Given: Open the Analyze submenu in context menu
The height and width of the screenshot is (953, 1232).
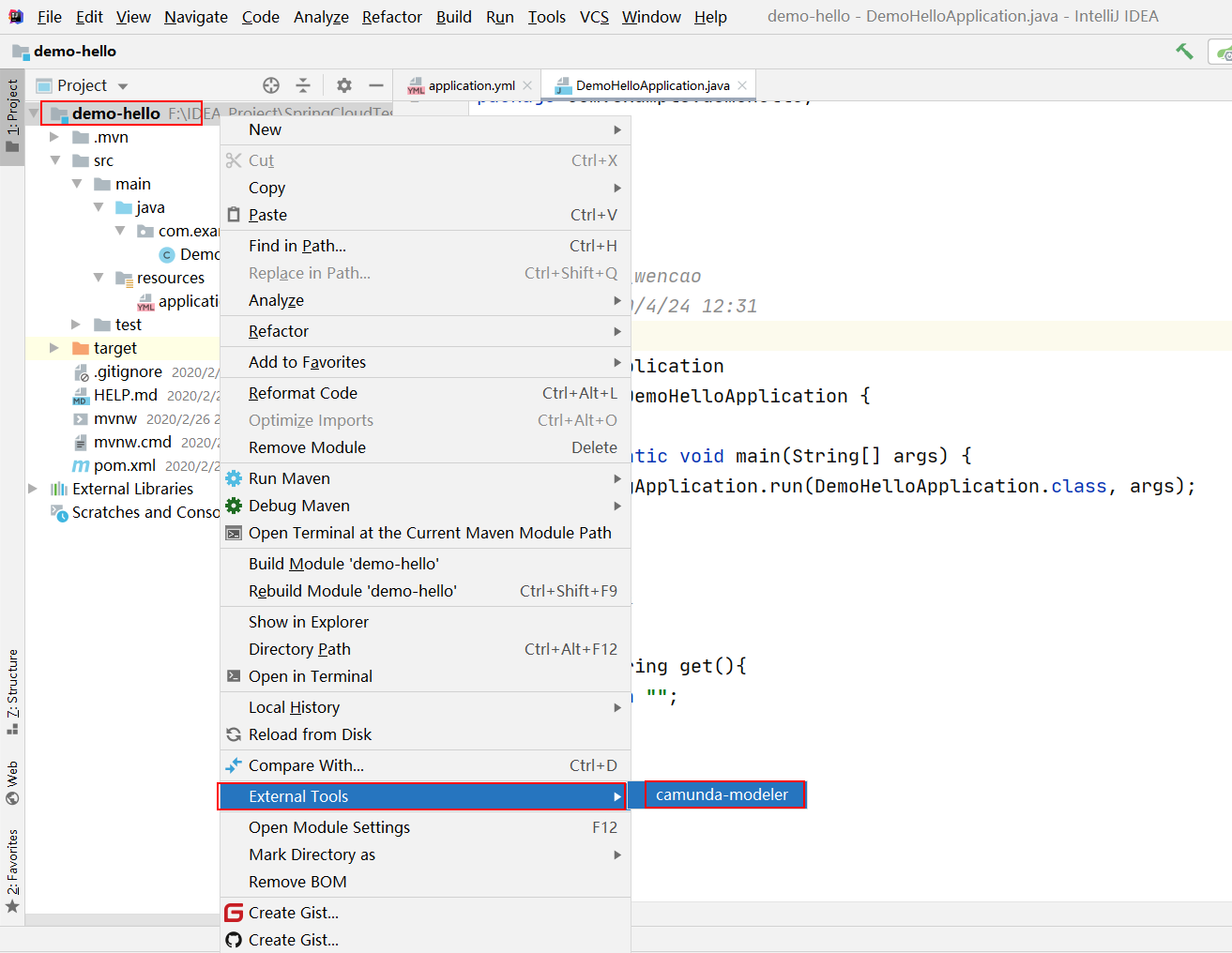Looking at the screenshot, I should tap(425, 300).
